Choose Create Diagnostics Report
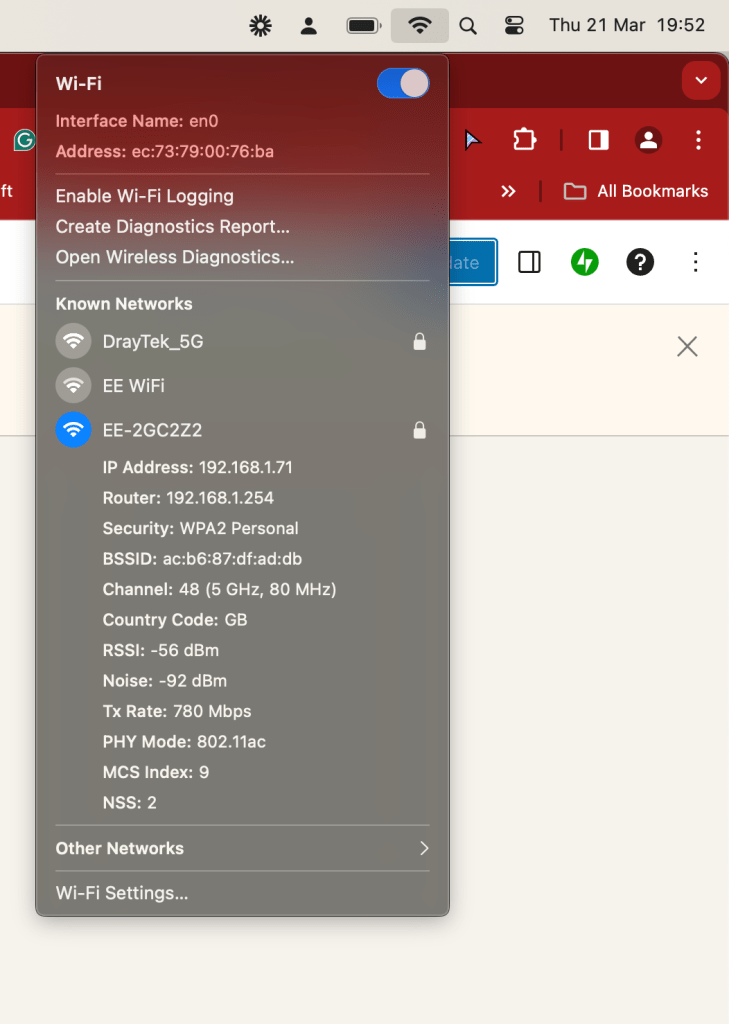Image resolution: width=729 pixels, height=1024 pixels. [172, 227]
